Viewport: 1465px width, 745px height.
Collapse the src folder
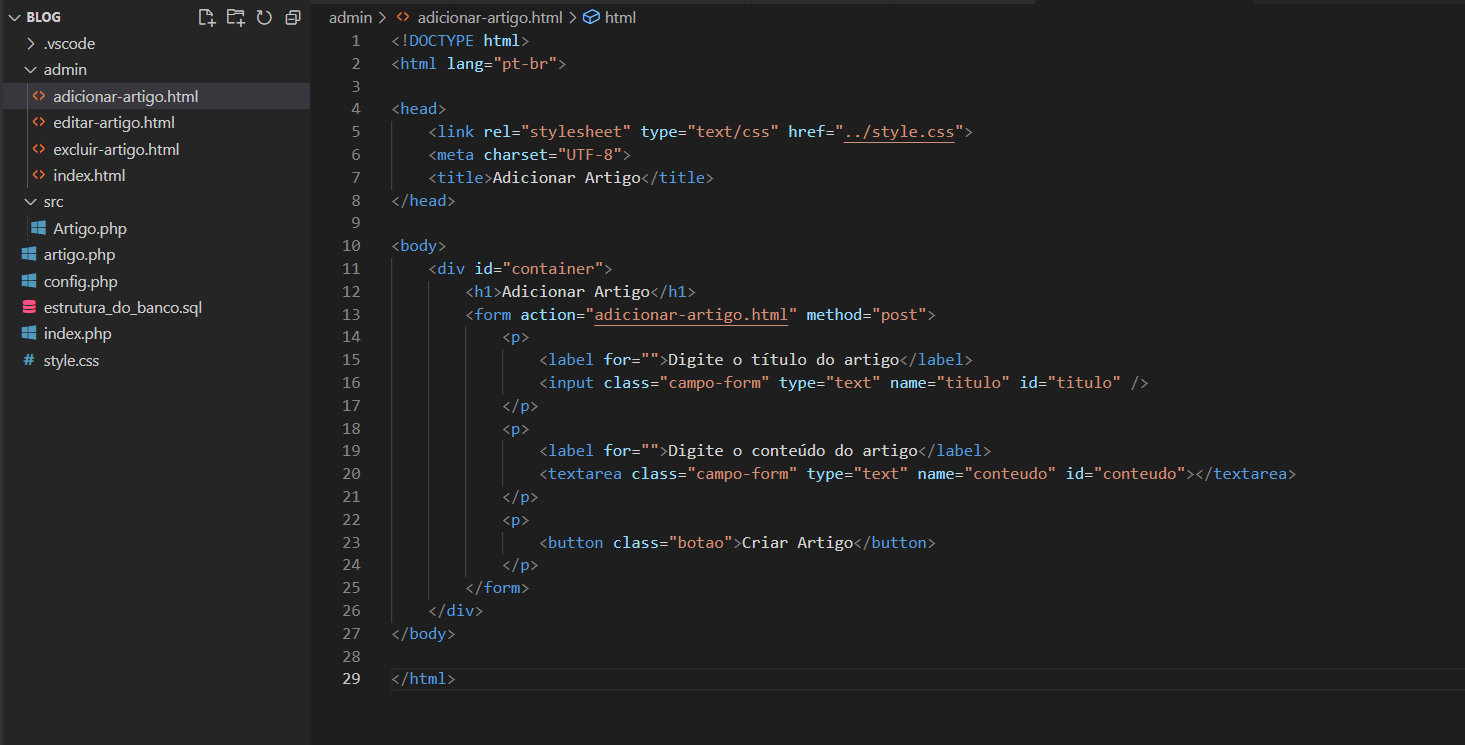coord(31,202)
